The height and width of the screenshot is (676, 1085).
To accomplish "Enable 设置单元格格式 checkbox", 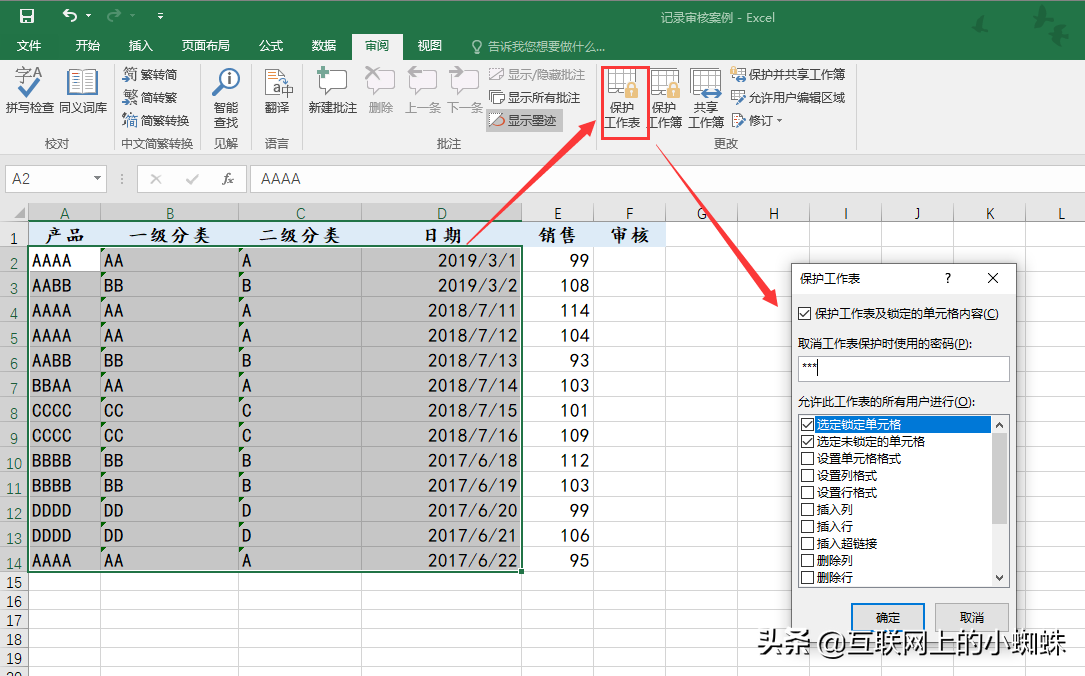I will coord(807,458).
